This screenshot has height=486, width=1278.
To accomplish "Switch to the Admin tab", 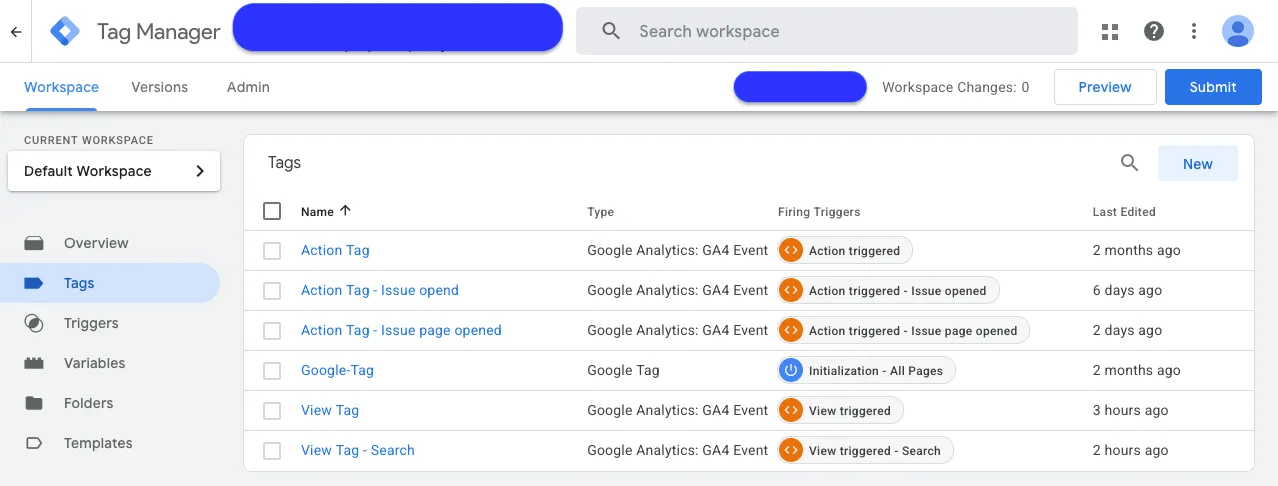I will click(x=248, y=87).
